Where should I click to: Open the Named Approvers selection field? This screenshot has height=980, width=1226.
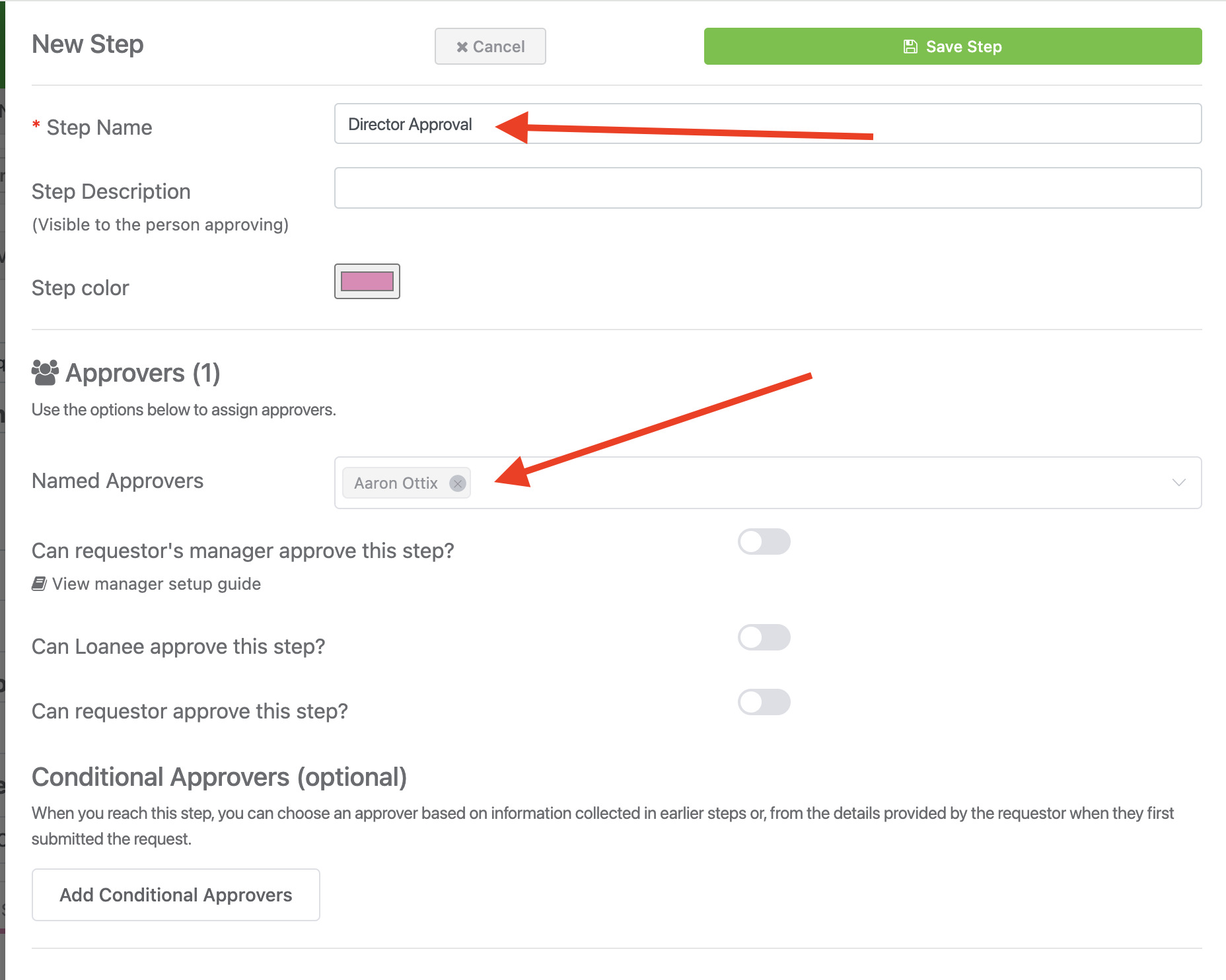(x=768, y=483)
